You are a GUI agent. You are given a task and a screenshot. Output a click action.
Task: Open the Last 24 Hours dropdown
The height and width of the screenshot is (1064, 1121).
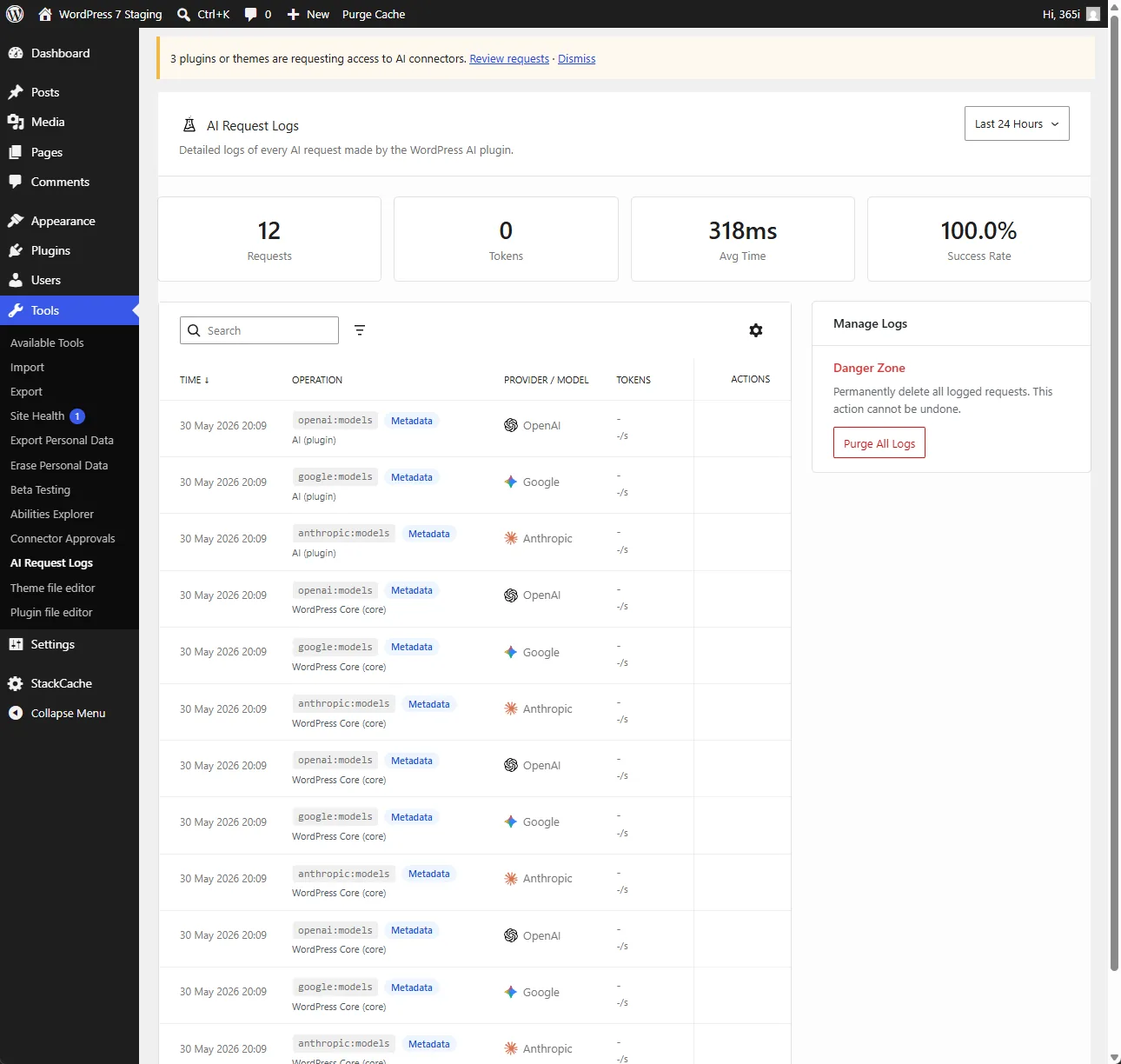1017,123
